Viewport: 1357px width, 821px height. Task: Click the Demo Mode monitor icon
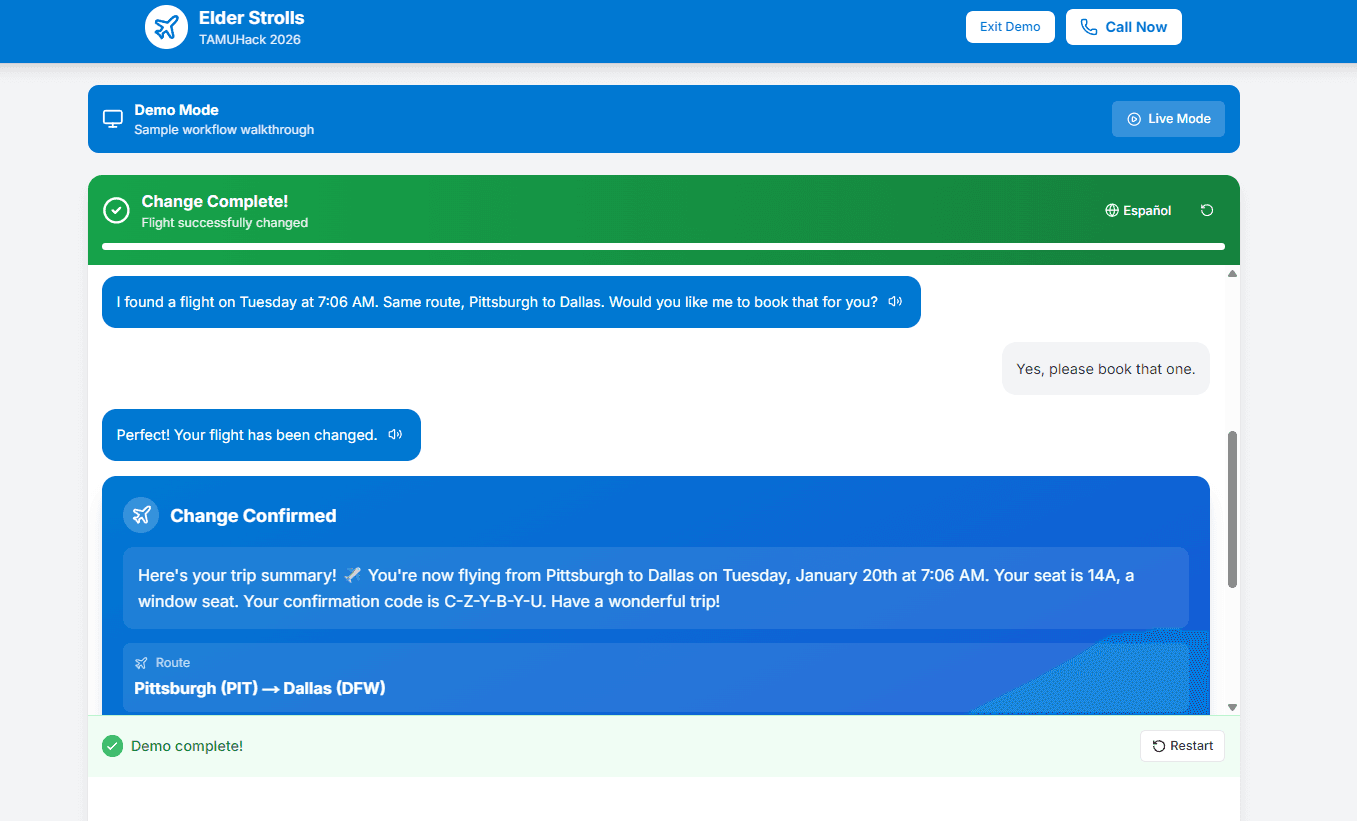pos(113,119)
